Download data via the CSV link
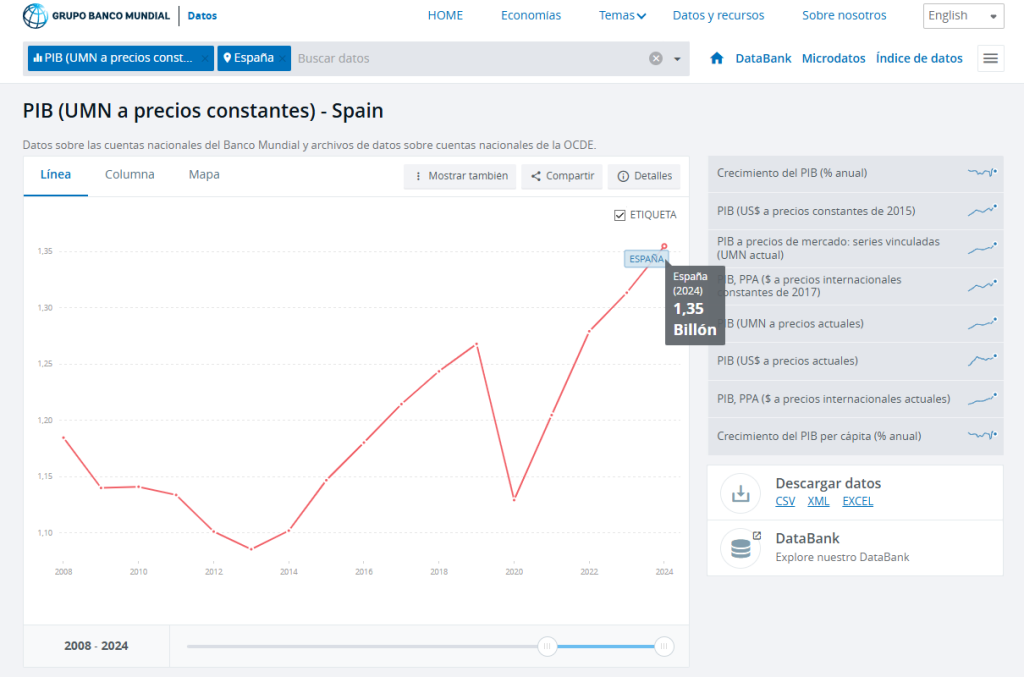 (785, 501)
